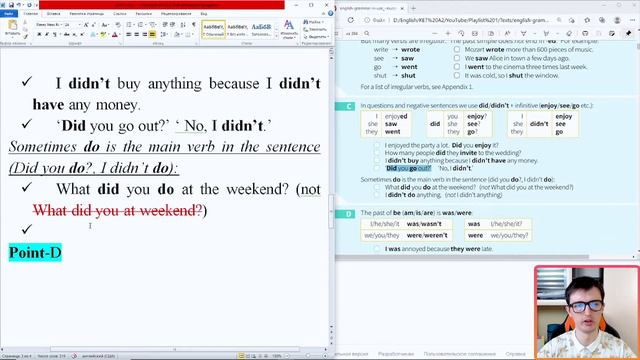The image size is (640, 360).
Task: Click the Paste button in Word ribbon
Action: point(12,28)
